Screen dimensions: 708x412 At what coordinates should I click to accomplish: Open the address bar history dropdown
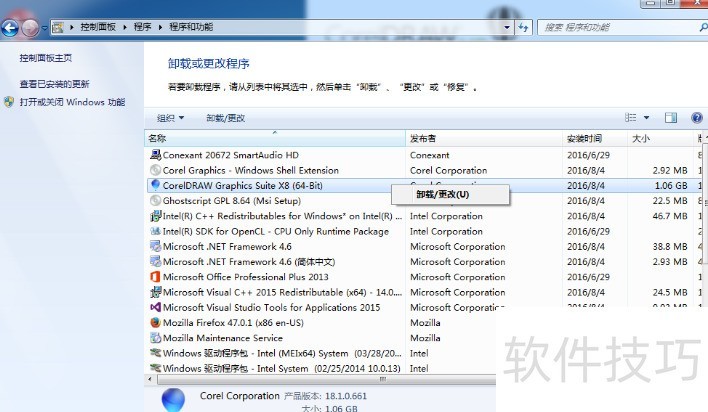[x=507, y=28]
